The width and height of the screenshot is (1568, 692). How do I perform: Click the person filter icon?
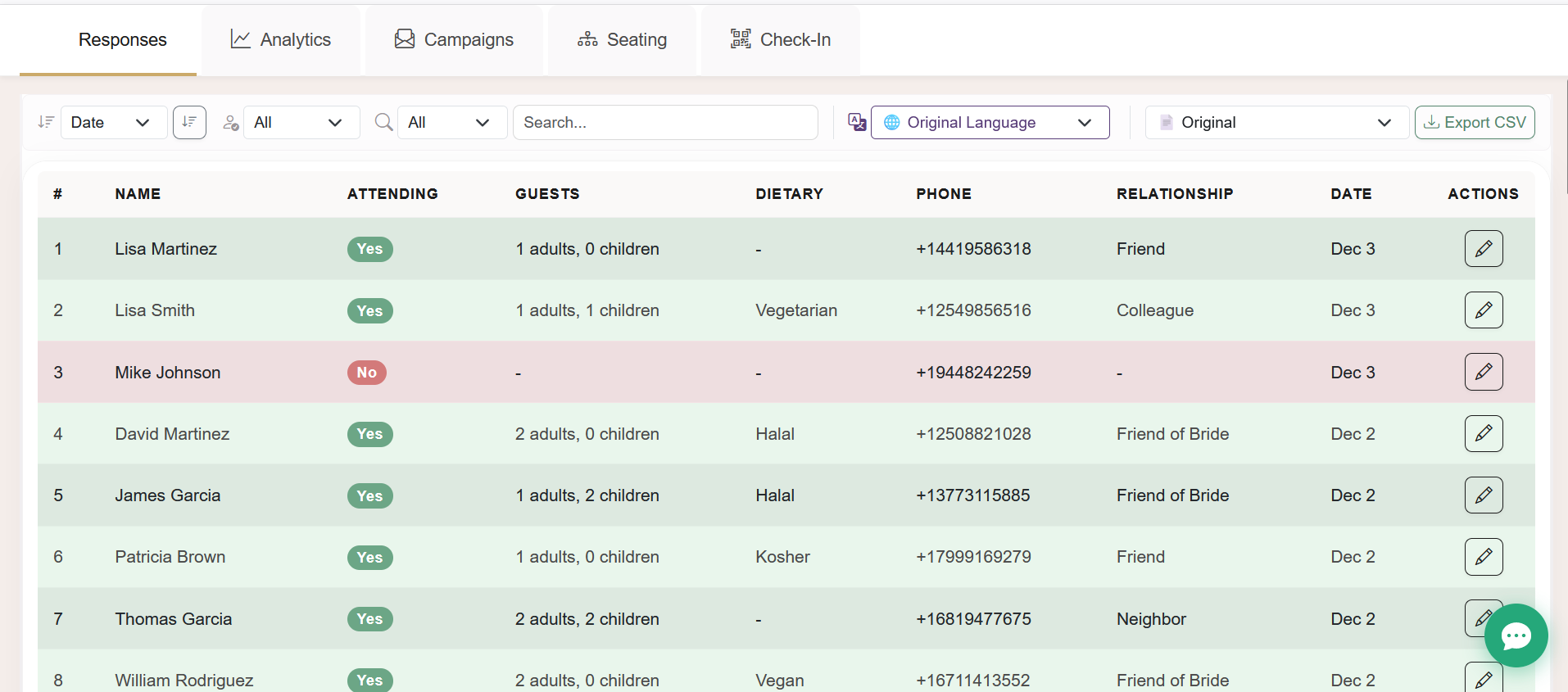231,122
